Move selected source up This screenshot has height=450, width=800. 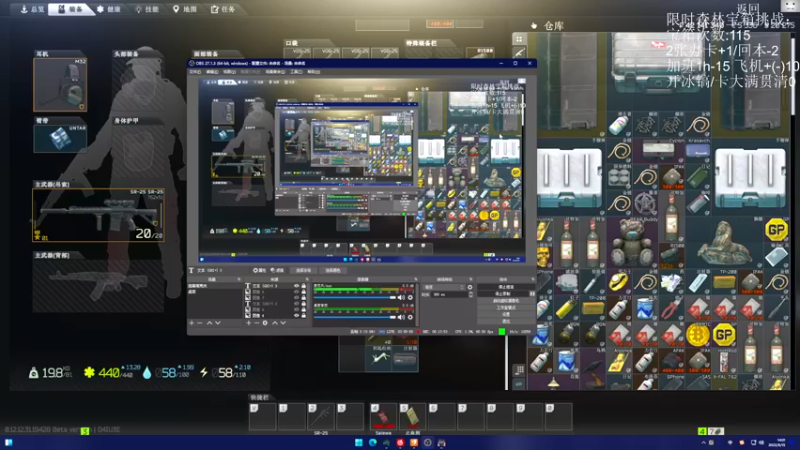[x=275, y=323]
